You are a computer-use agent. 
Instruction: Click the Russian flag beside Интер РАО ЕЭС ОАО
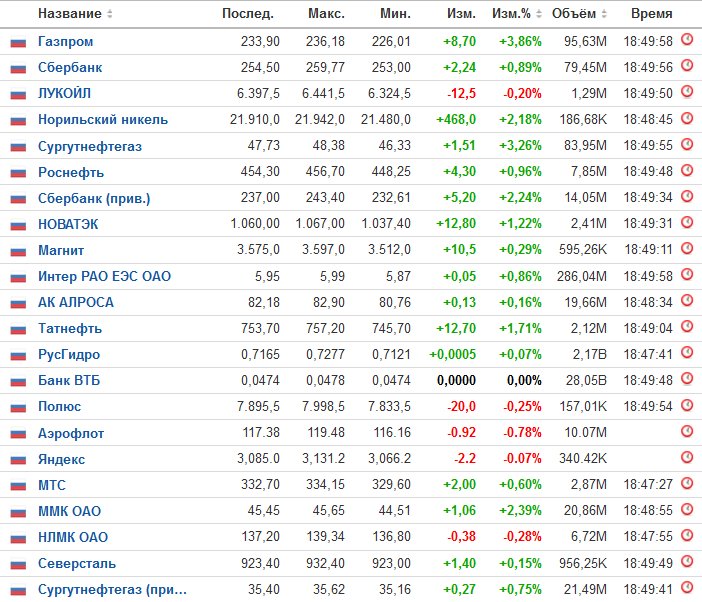click(x=18, y=278)
